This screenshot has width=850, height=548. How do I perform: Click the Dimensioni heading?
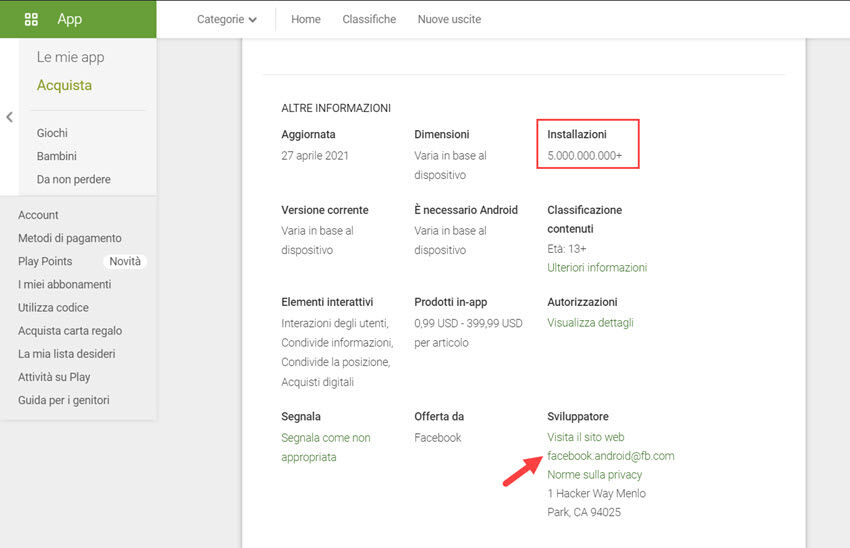coord(442,134)
